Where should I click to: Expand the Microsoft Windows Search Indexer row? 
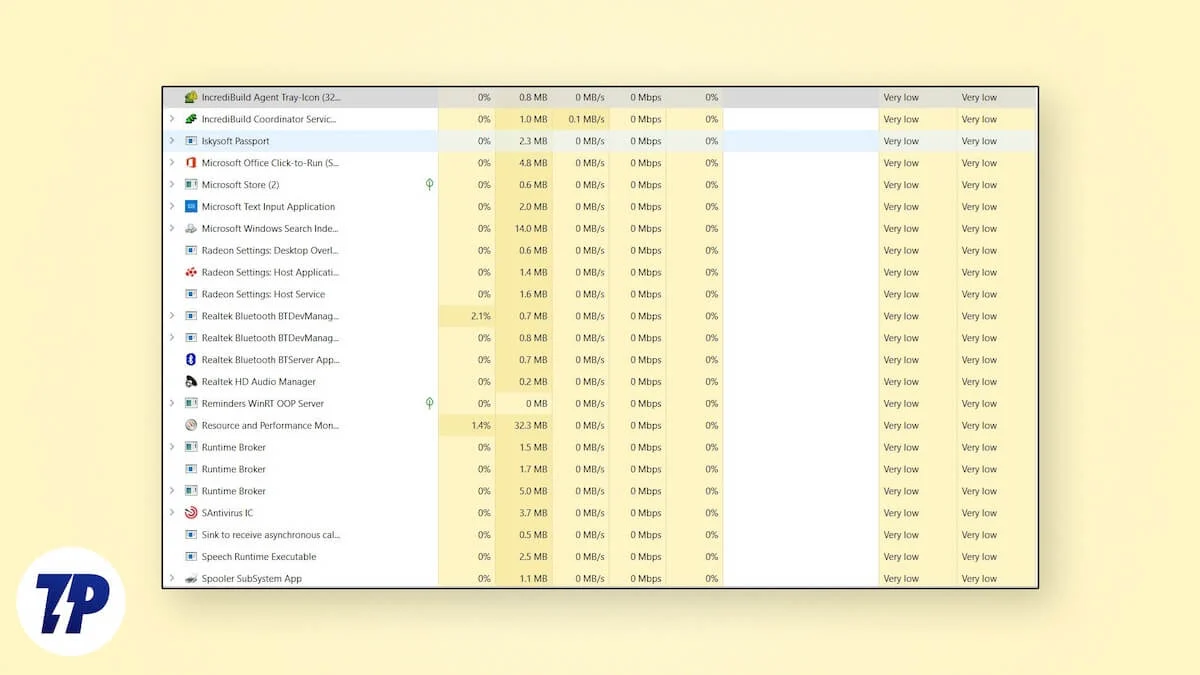click(x=172, y=229)
